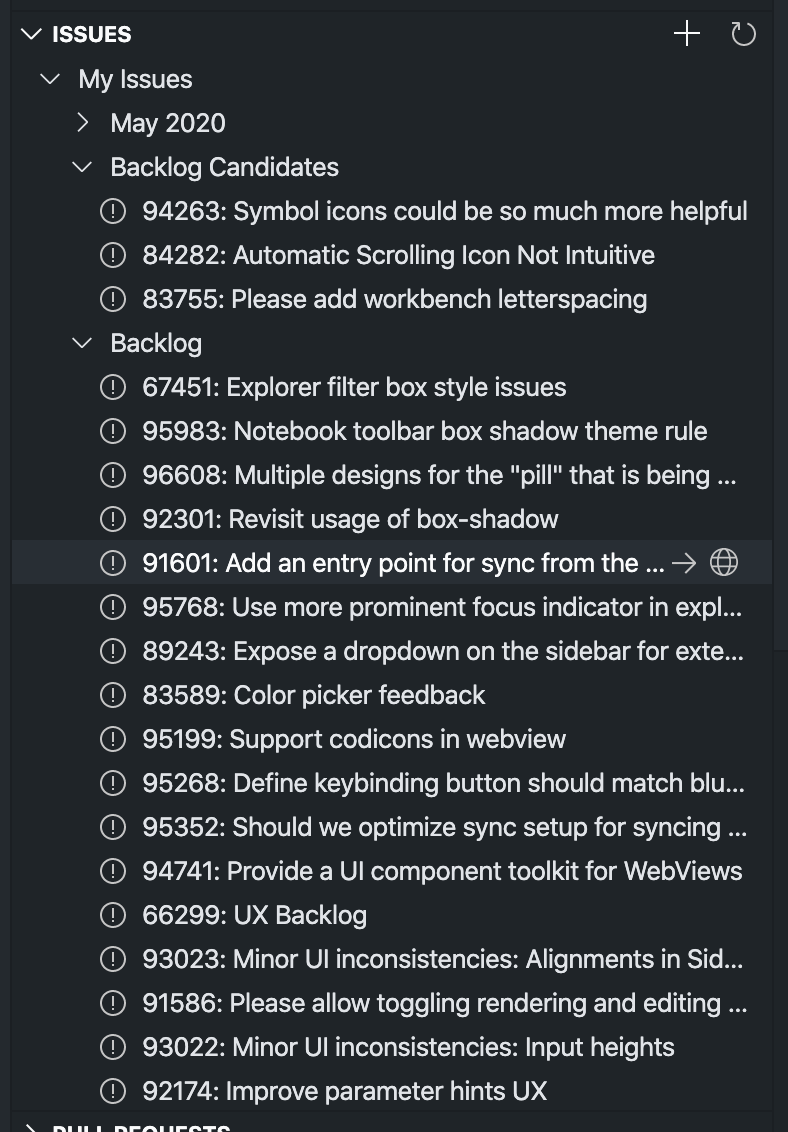This screenshot has height=1132, width=788.
Task: Collapse the My Issues tree
Action: click(x=50, y=79)
